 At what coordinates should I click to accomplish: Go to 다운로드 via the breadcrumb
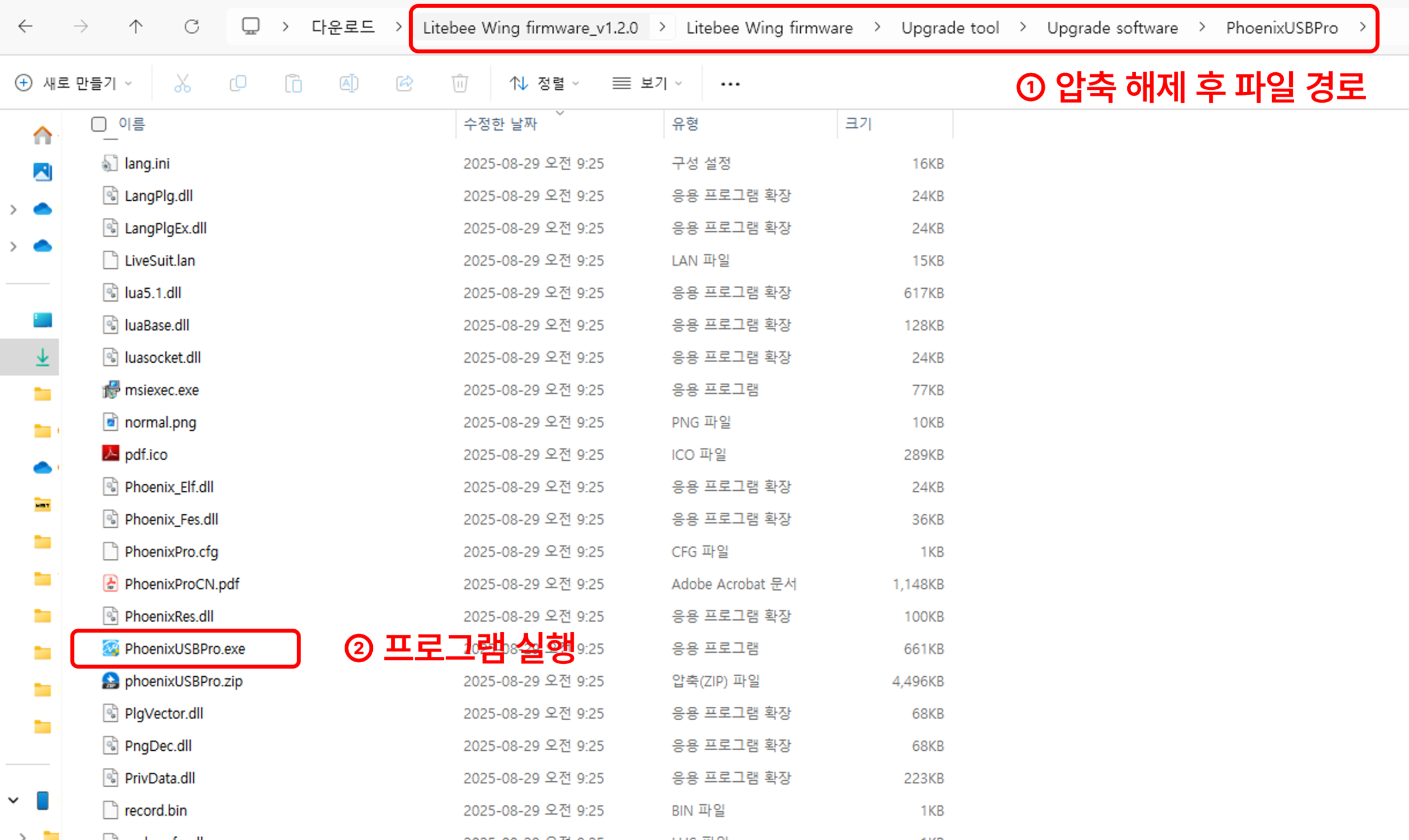point(342,27)
